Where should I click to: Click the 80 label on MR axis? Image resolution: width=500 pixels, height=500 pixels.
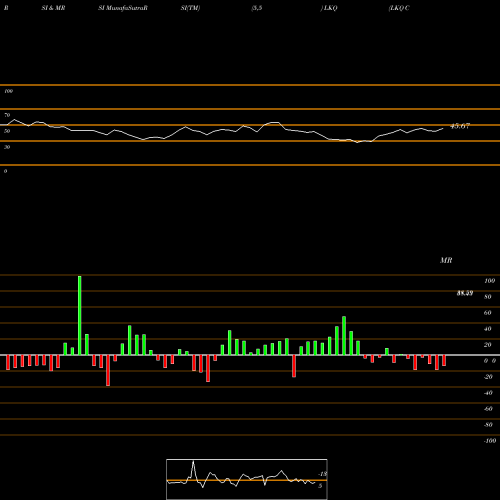(x=488, y=297)
